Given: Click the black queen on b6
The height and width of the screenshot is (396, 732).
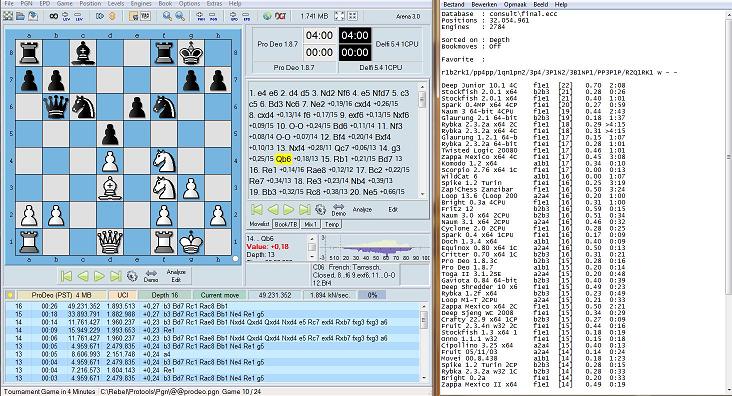Looking at the screenshot, I should (56, 106).
